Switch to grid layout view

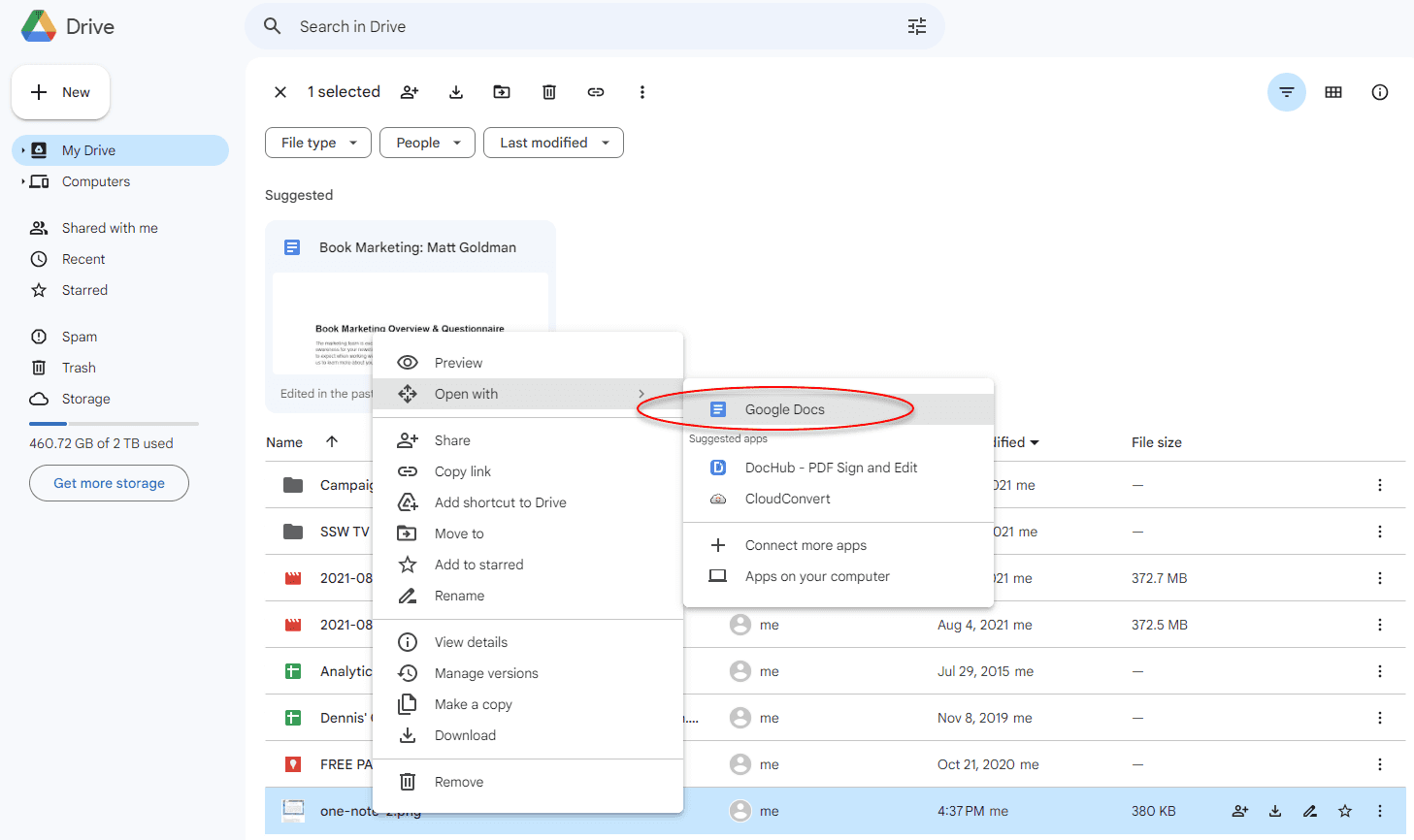click(1333, 92)
